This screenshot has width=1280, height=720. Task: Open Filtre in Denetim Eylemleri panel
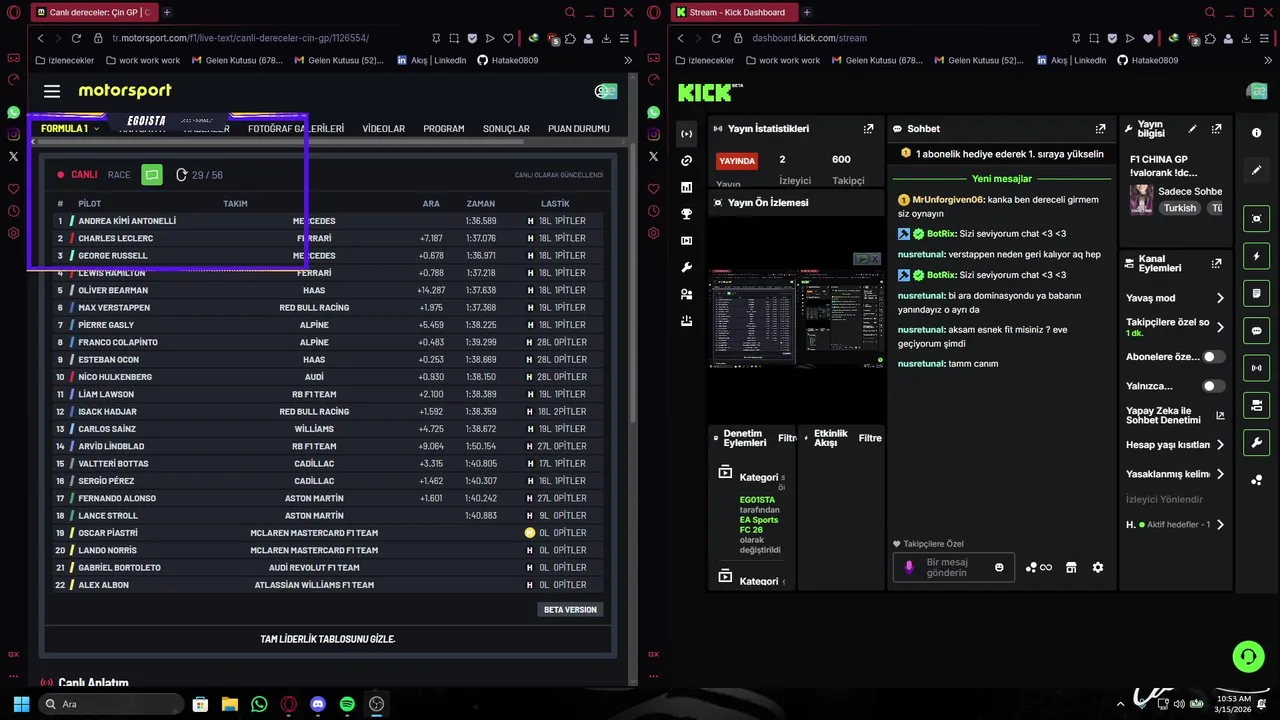point(787,438)
